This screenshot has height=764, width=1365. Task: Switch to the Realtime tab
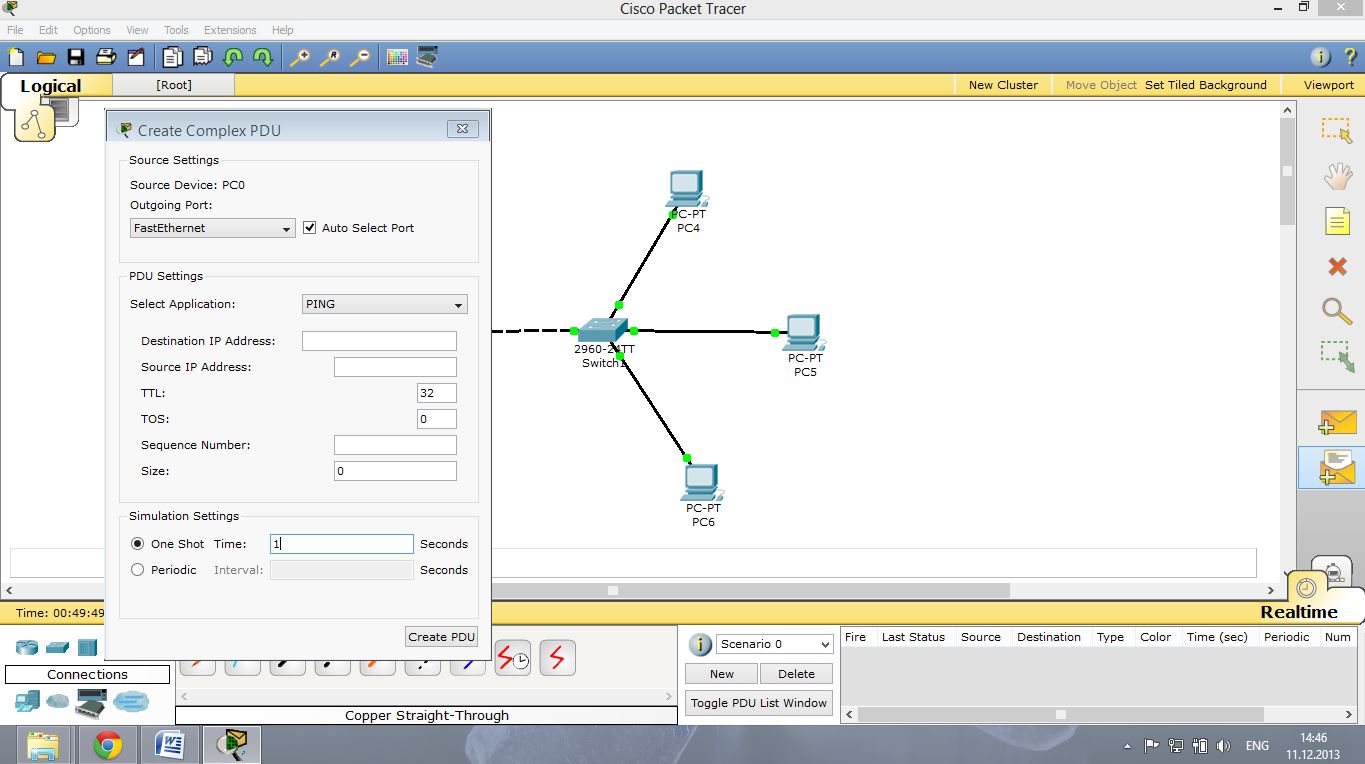(x=1299, y=612)
